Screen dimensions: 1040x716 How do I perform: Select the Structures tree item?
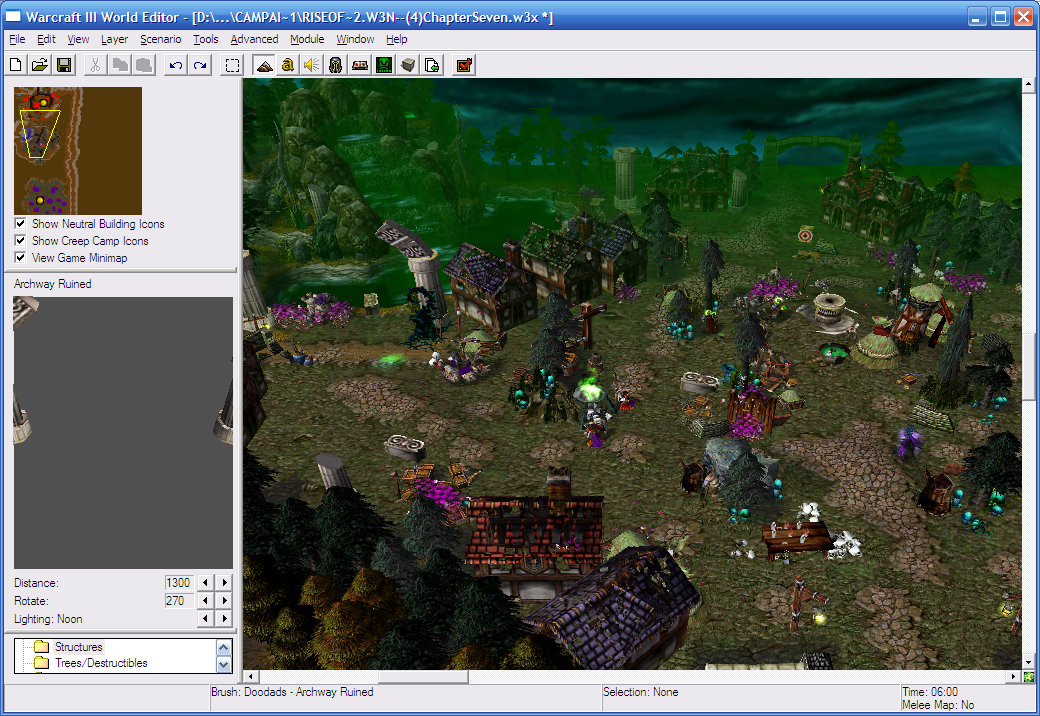coord(78,646)
